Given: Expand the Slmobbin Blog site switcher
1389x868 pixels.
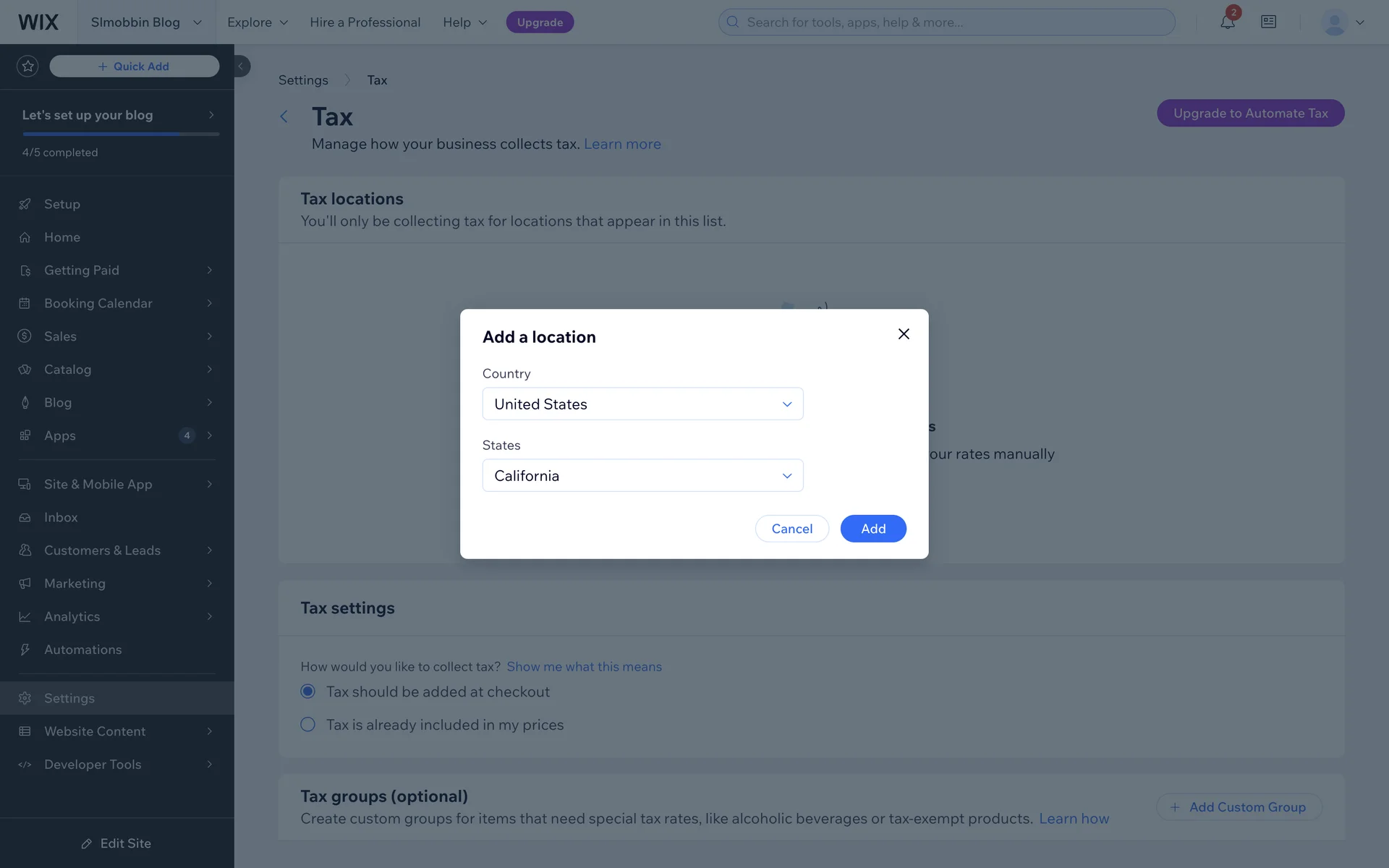Looking at the screenshot, I should tap(145, 22).
